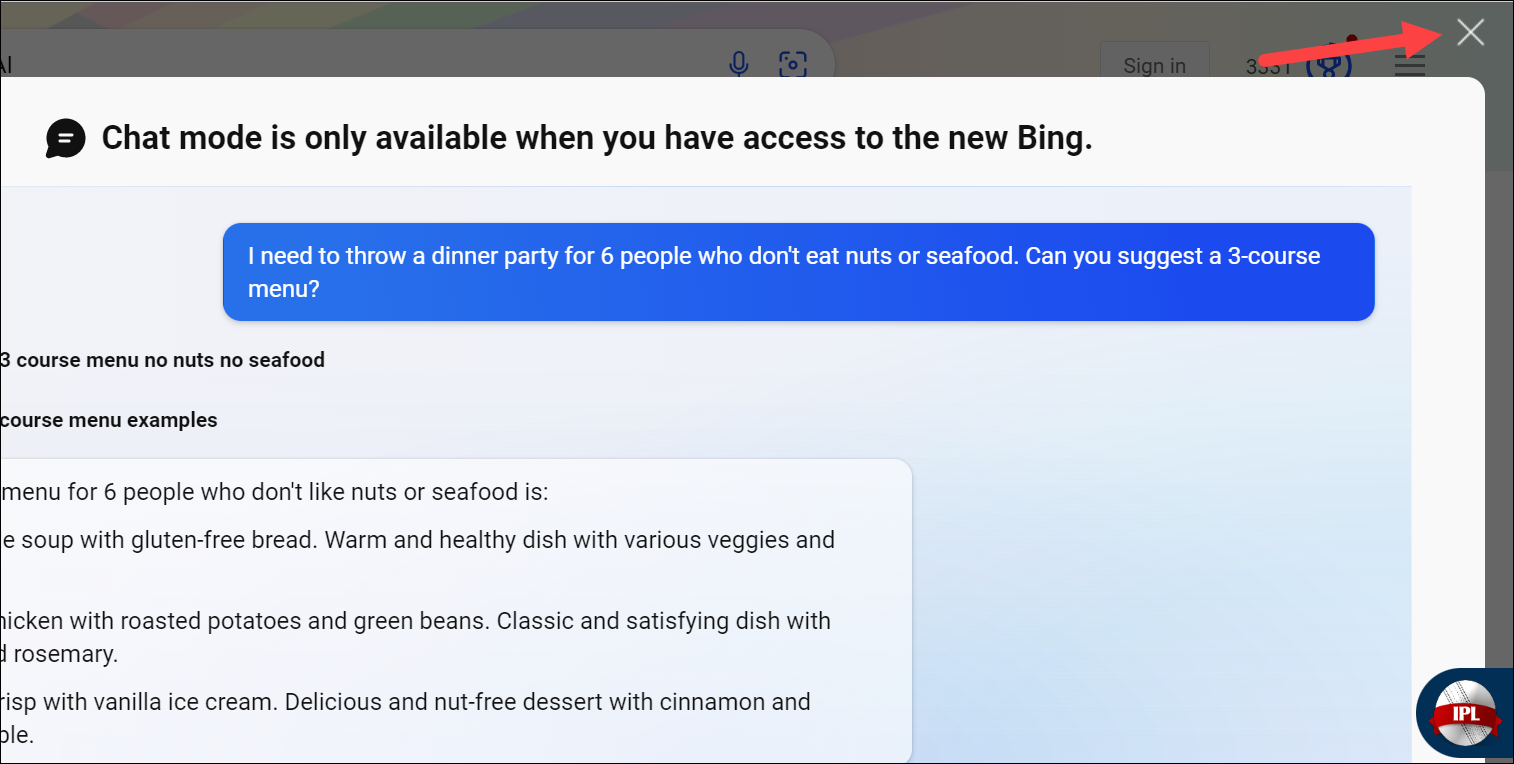Image resolution: width=1514 pixels, height=764 pixels.
Task: Select the chicken with roasted potatoes line
Action: coord(415,621)
